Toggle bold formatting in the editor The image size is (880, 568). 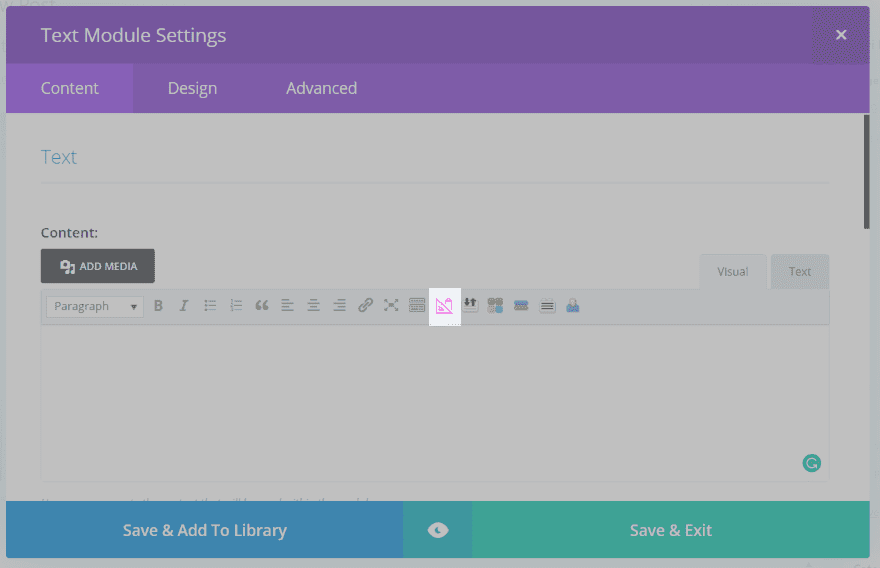(x=158, y=306)
